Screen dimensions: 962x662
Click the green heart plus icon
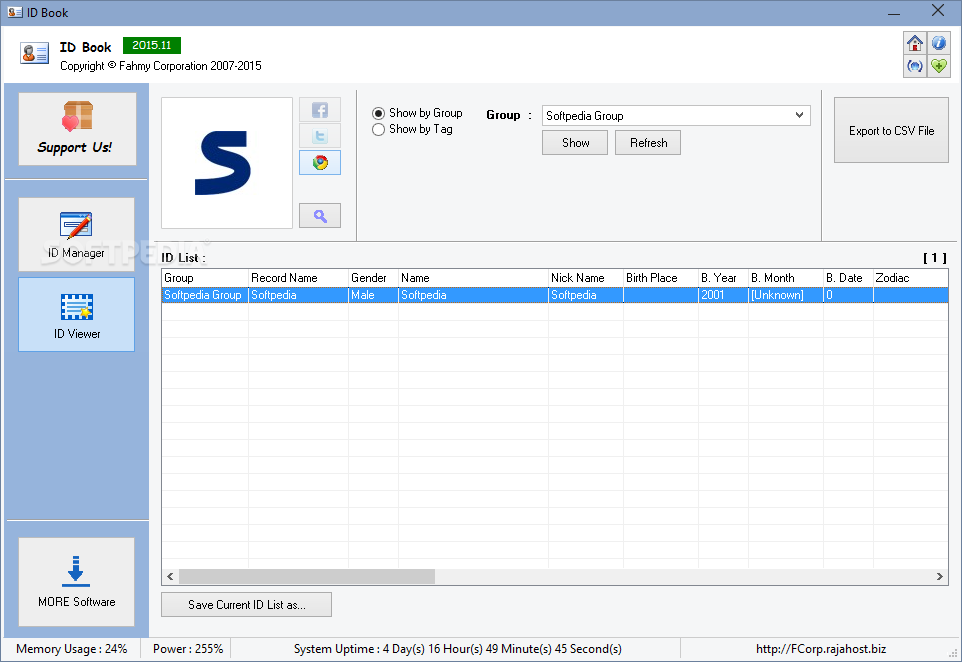939,66
